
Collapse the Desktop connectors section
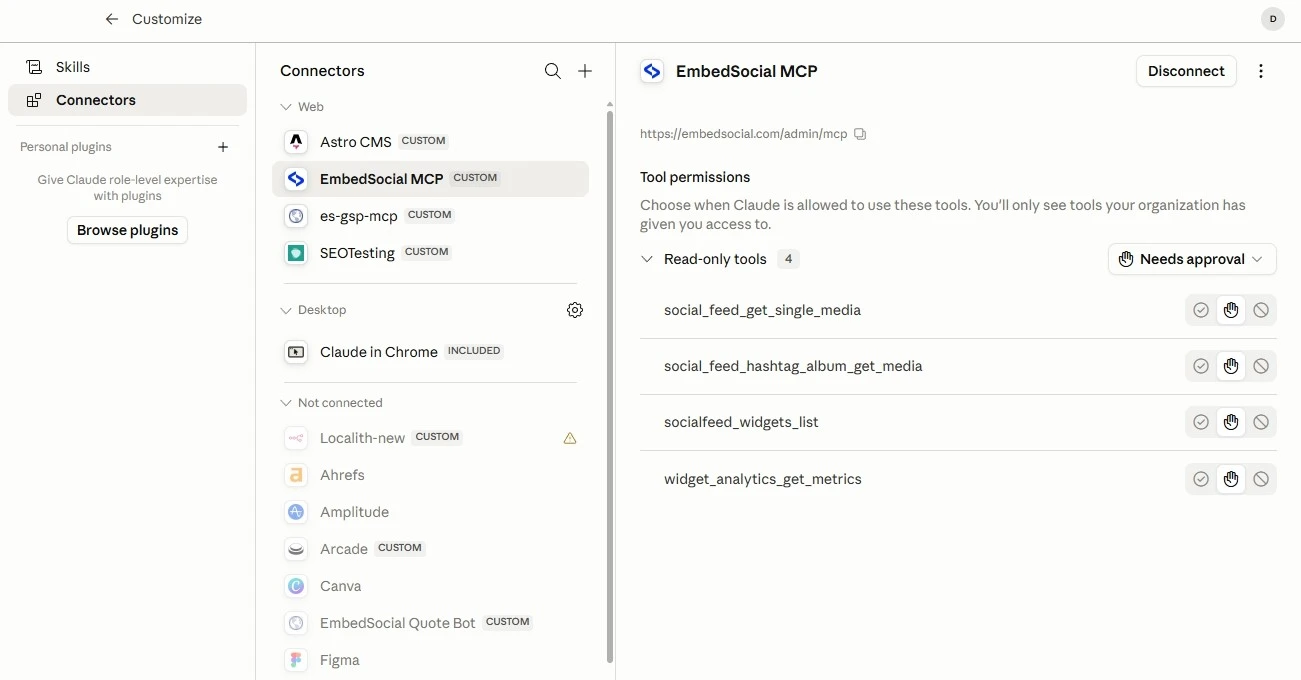[x=286, y=310]
